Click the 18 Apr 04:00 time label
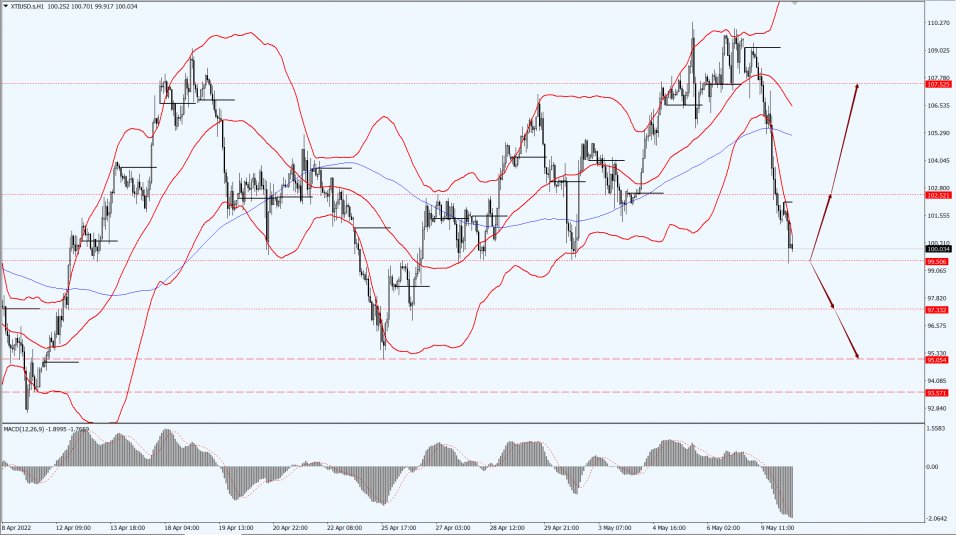956x535 pixels. pyautogui.click(x=182, y=527)
